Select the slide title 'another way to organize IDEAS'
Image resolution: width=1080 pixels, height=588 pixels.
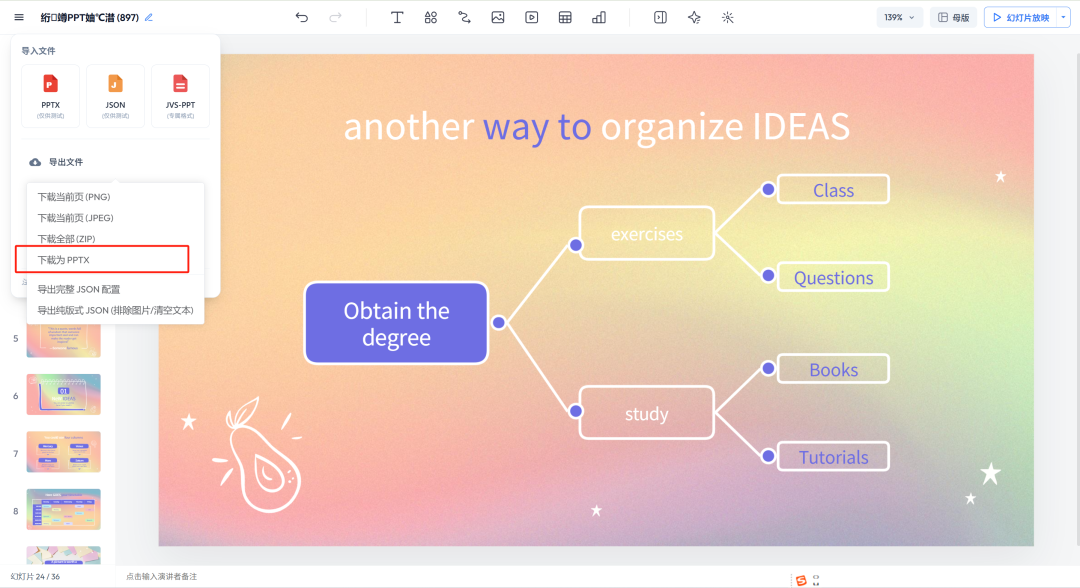(x=596, y=127)
